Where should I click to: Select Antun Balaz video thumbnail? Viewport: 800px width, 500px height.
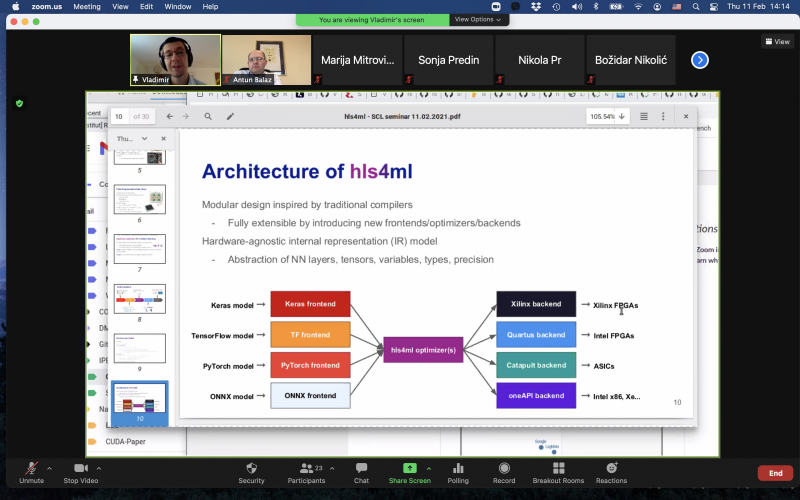(x=266, y=60)
